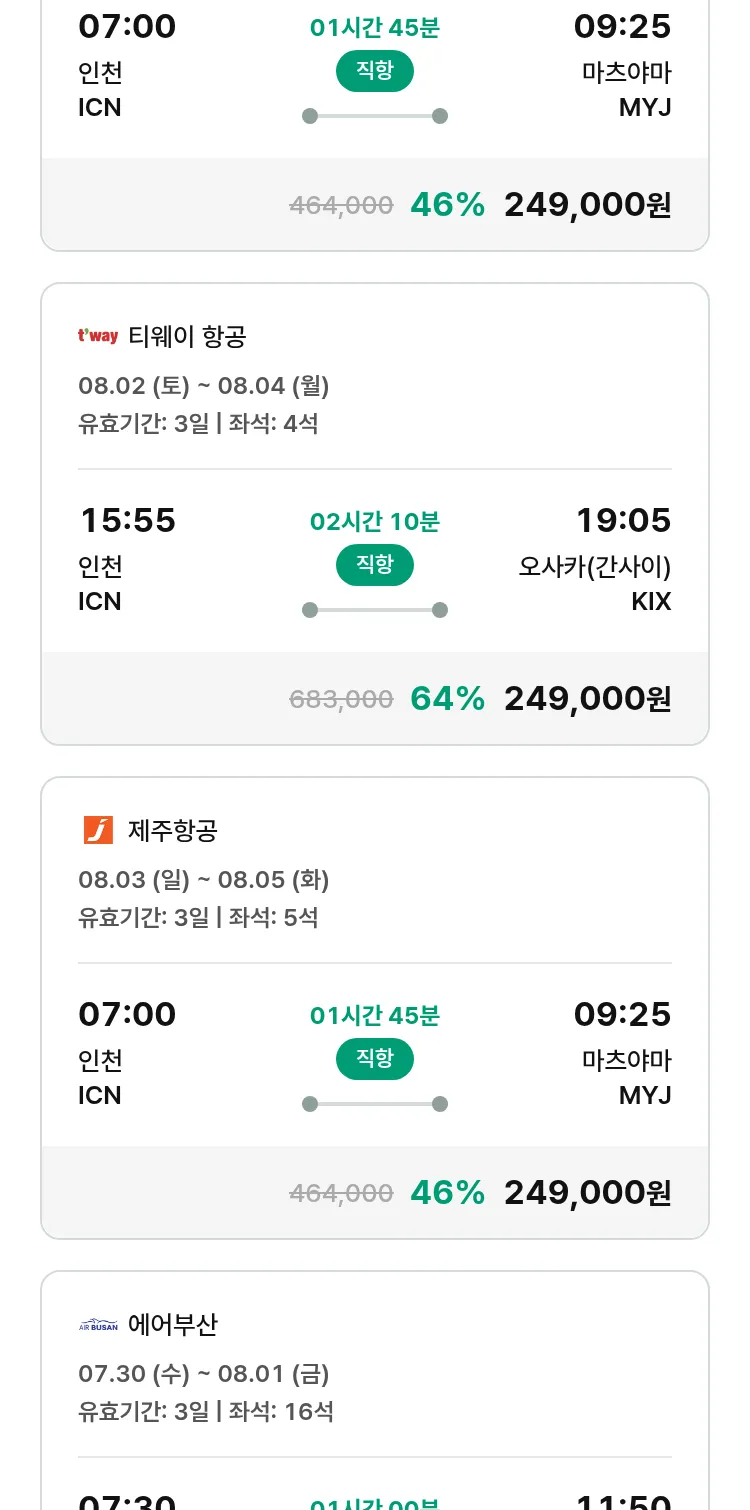
Task: Tap the Air Busan logo
Action: 98,1325
